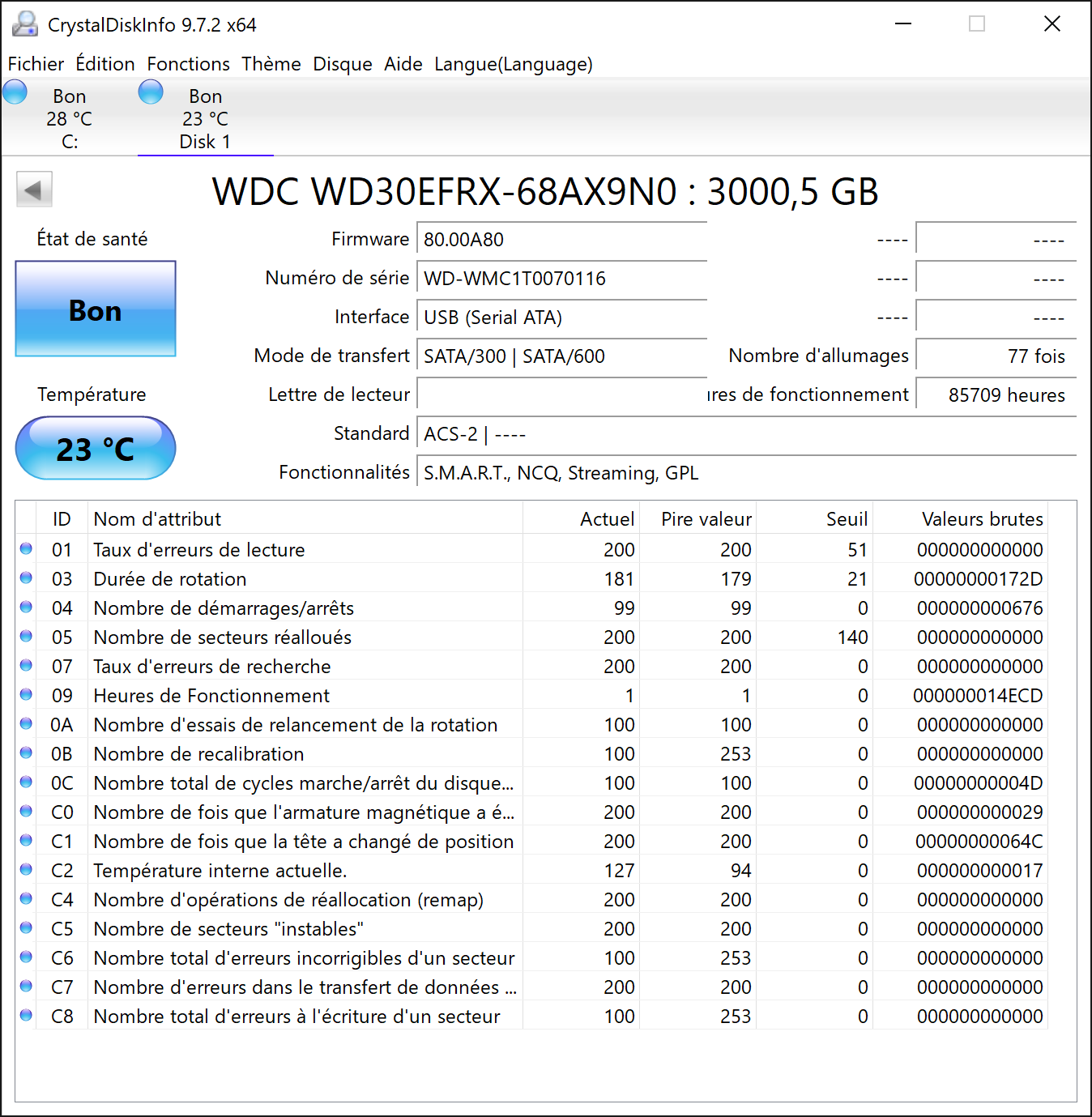The height and width of the screenshot is (1117, 1092).
Task: Click raw value 000000014ECD
Action: [978, 696]
